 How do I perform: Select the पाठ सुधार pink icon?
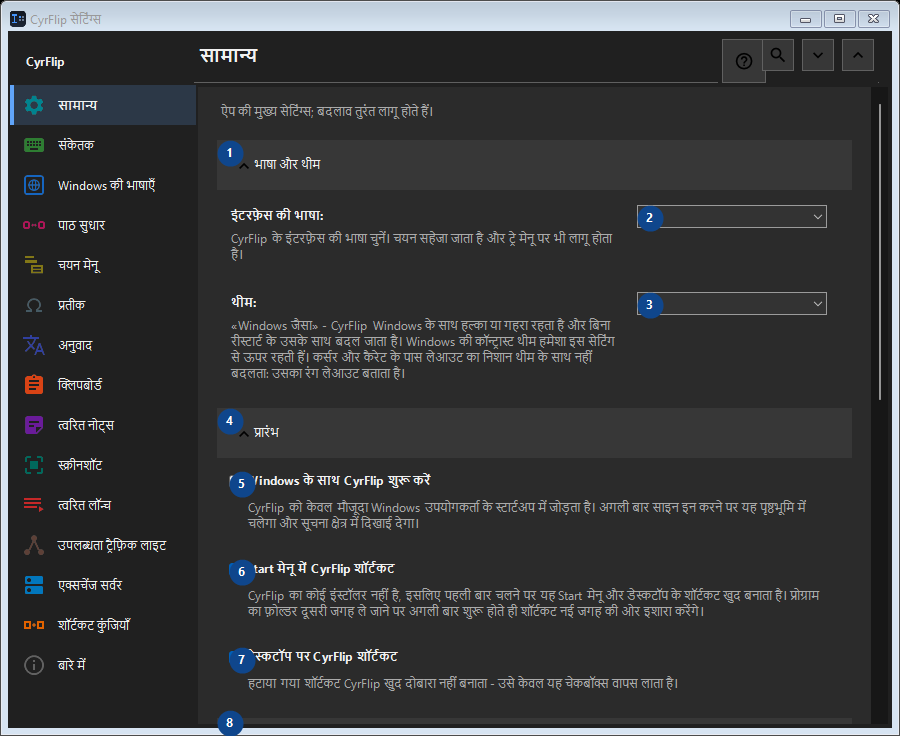[x=34, y=225]
